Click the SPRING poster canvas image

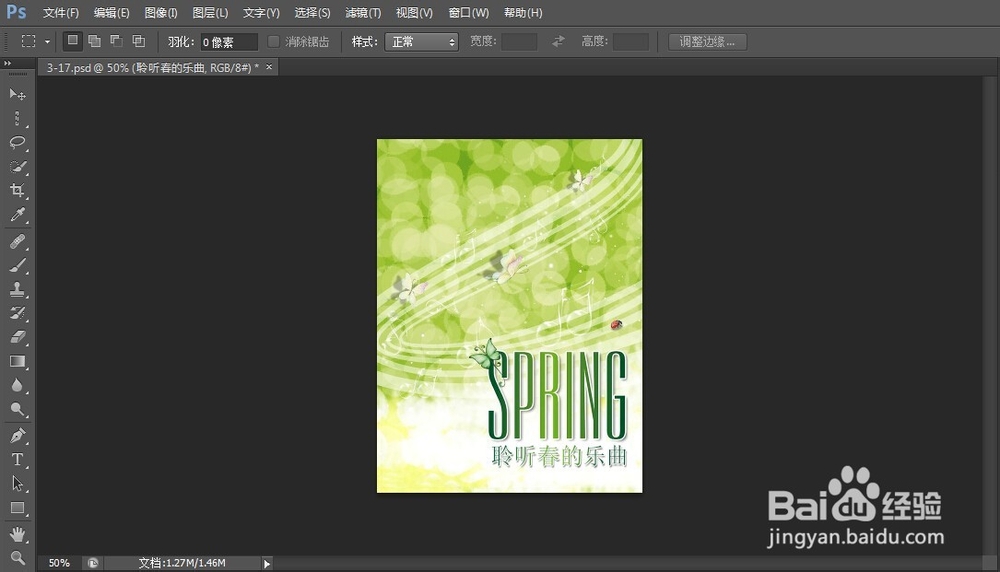[510, 316]
